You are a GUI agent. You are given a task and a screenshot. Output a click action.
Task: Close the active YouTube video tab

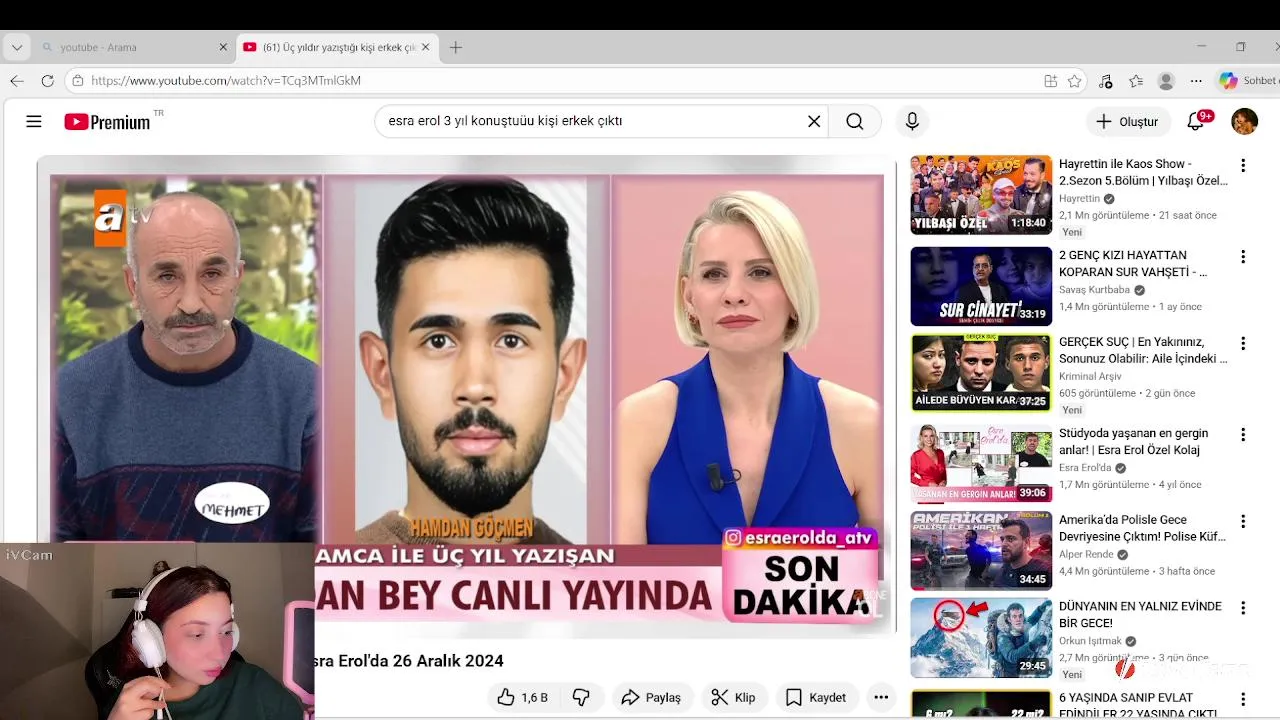pyautogui.click(x=425, y=47)
